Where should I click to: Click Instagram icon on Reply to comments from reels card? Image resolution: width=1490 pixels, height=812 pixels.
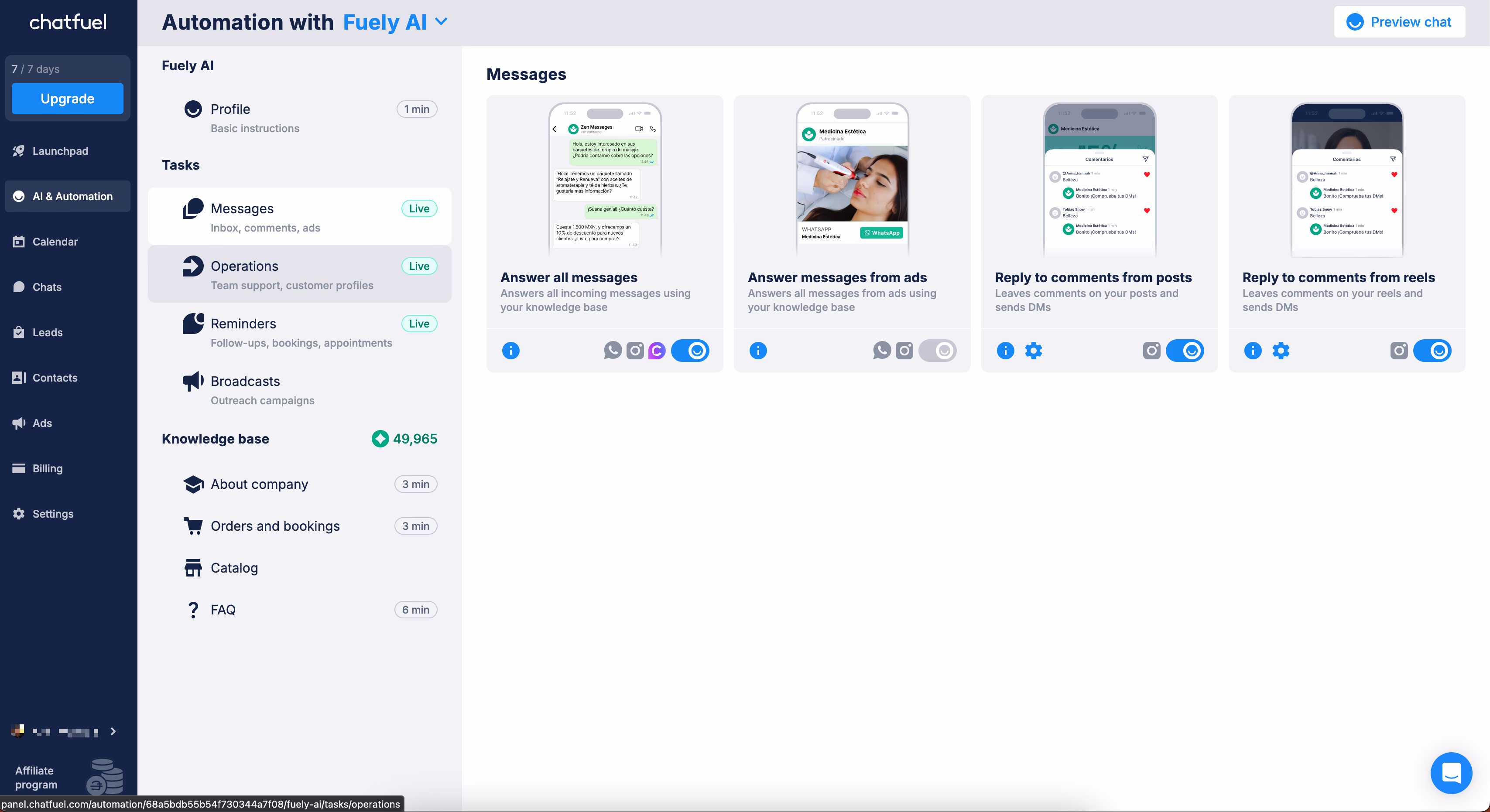[x=1399, y=350]
